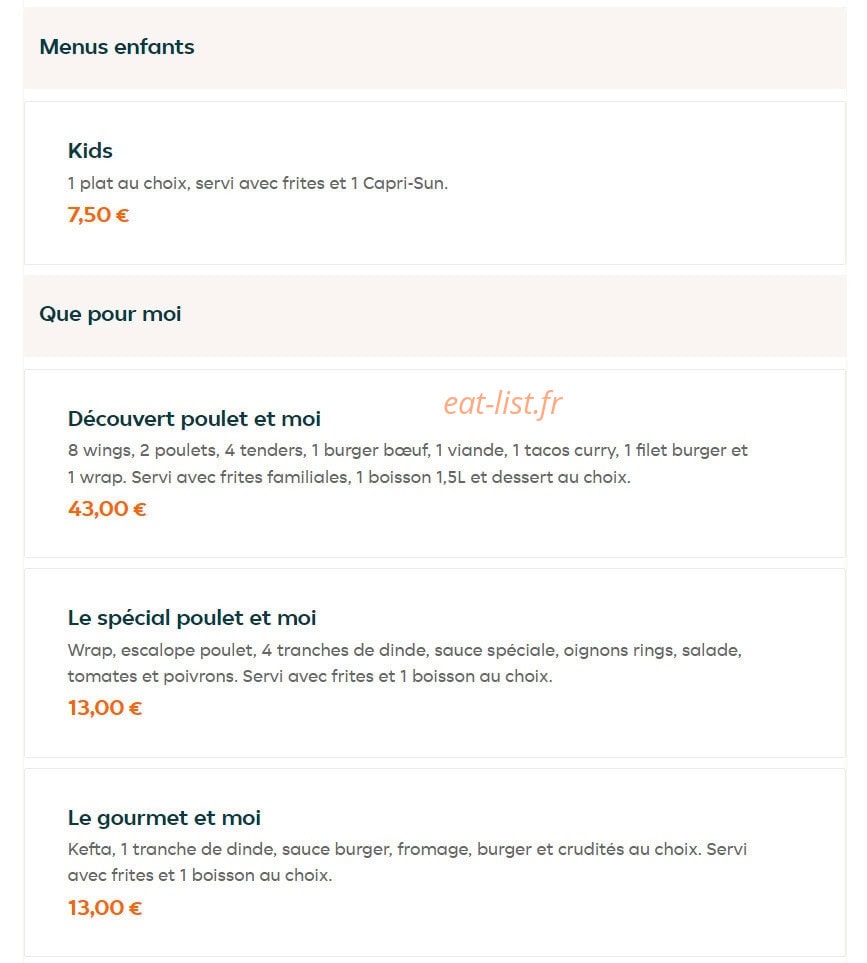Click the 13,00 € price for Le gourmet
The height and width of the screenshot is (963, 867).
point(105,908)
